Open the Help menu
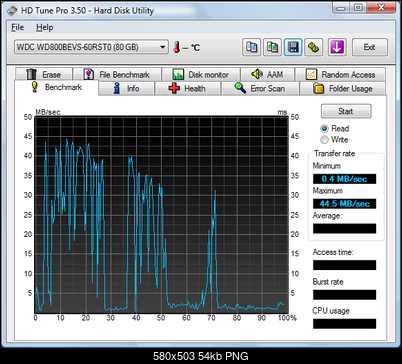The width and height of the screenshot is (402, 364). [x=45, y=27]
